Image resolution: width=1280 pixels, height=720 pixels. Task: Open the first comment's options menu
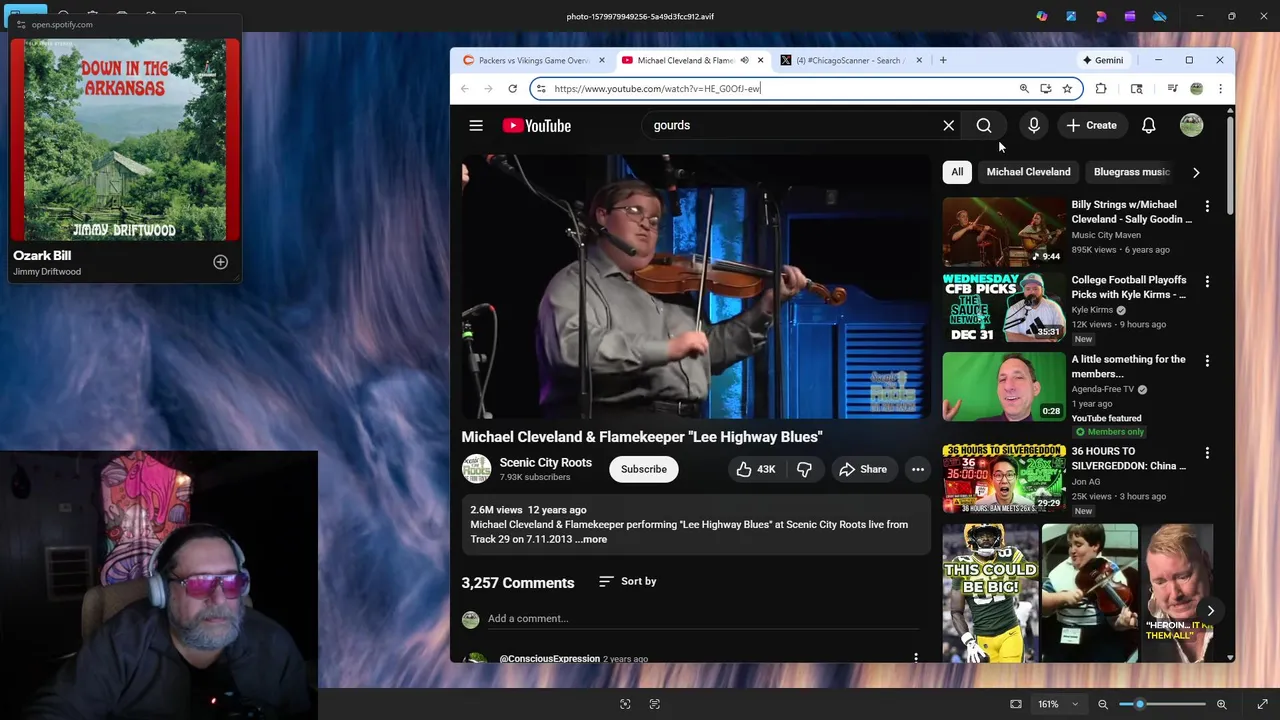point(915,658)
